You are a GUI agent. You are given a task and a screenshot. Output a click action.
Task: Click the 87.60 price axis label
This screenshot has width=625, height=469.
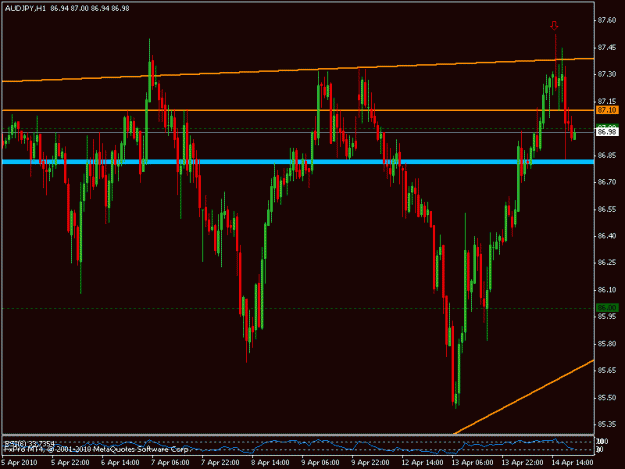607,20
